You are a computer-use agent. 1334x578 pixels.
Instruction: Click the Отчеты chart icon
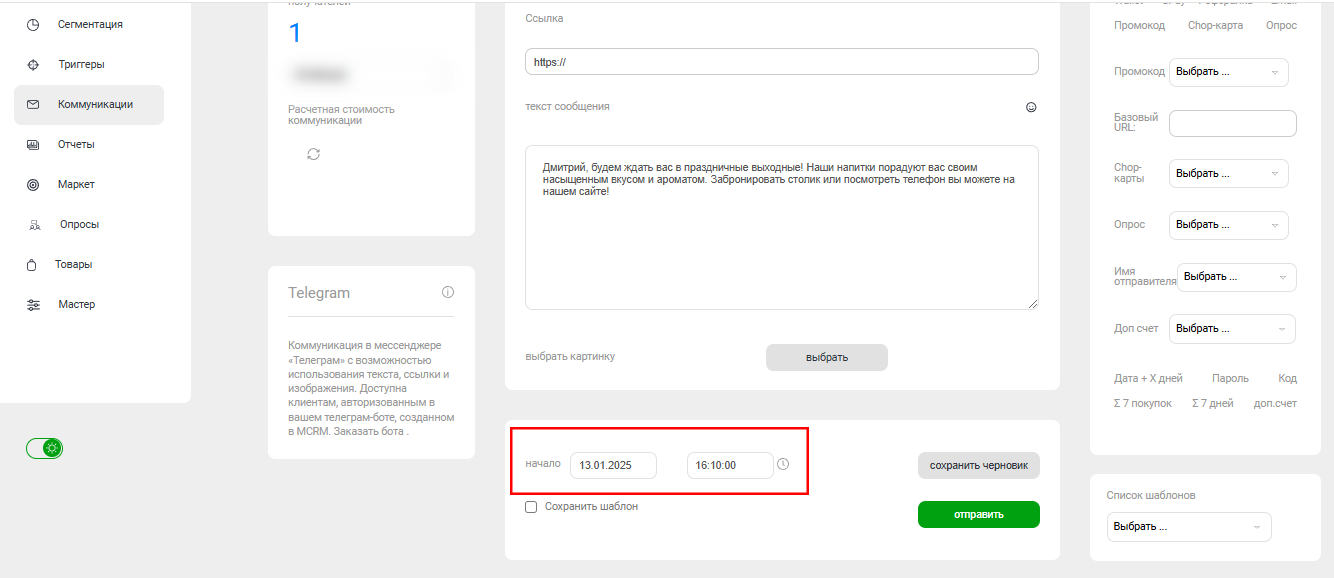33,144
